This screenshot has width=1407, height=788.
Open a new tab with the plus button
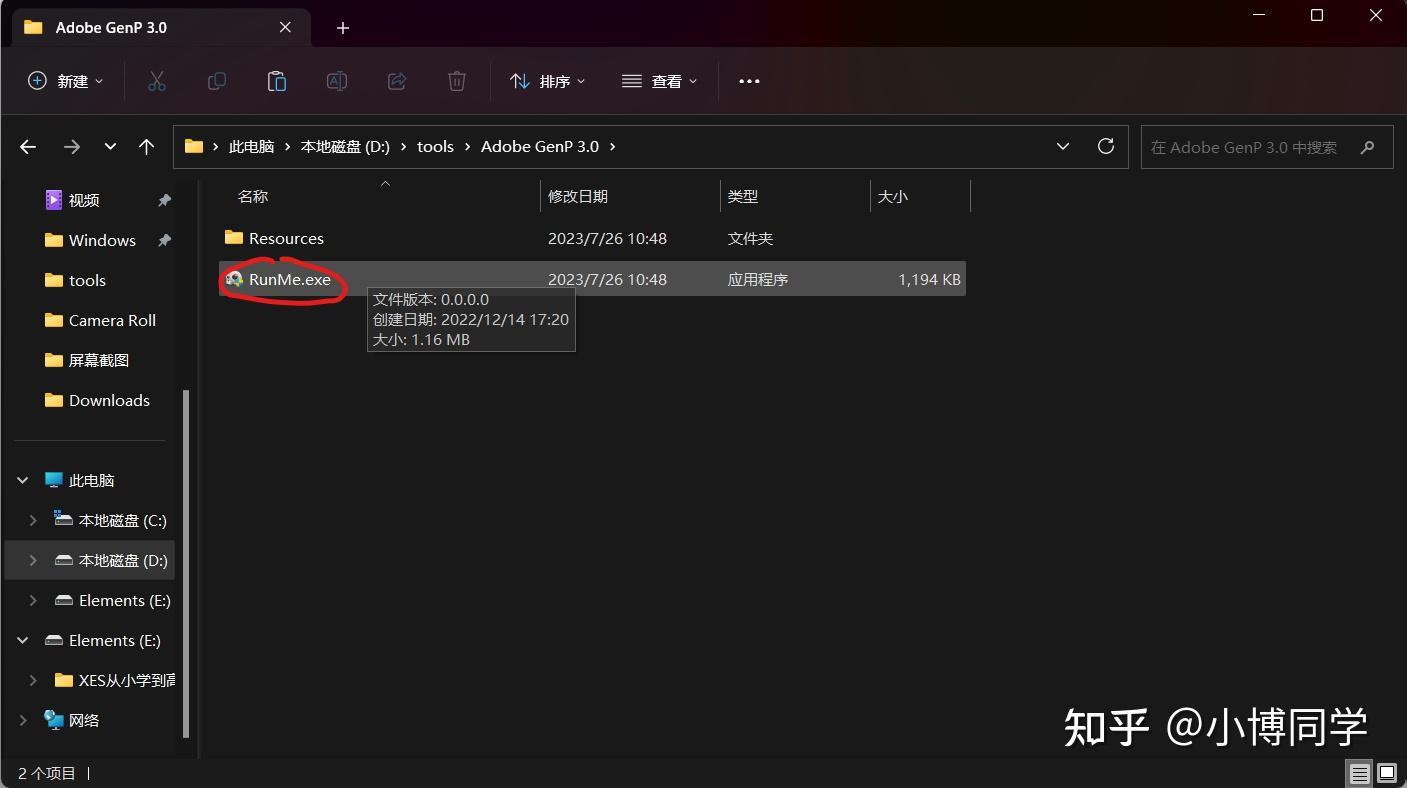click(343, 27)
